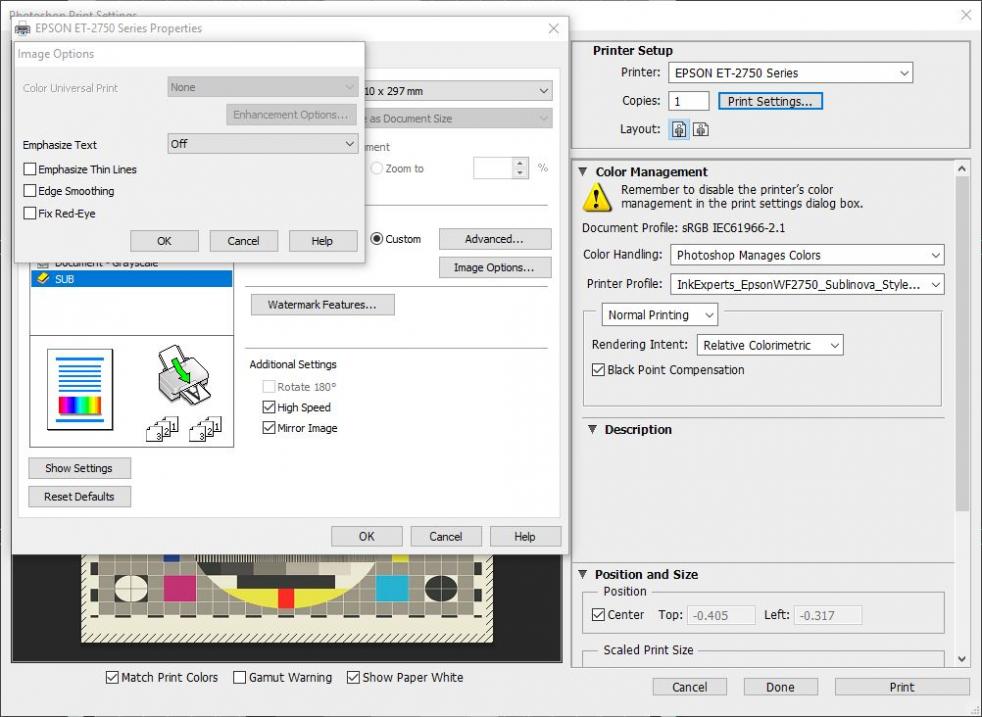This screenshot has height=717, width=982.
Task: Open the Color Handling dropdown
Action: tap(807, 255)
